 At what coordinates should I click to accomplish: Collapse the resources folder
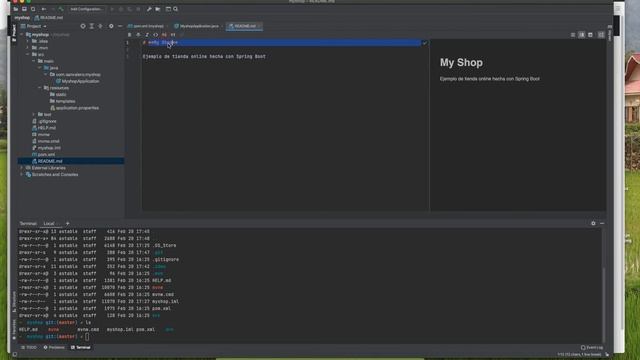[40, 88]
